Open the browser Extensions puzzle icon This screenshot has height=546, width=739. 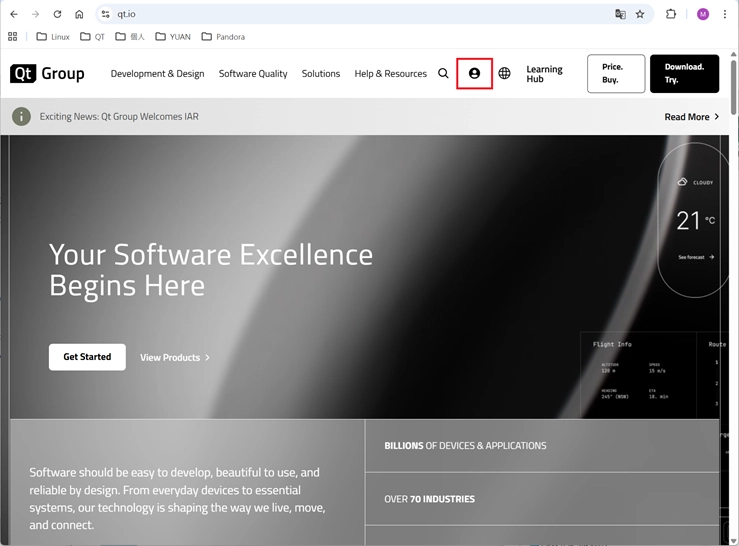tap(671, 14)
